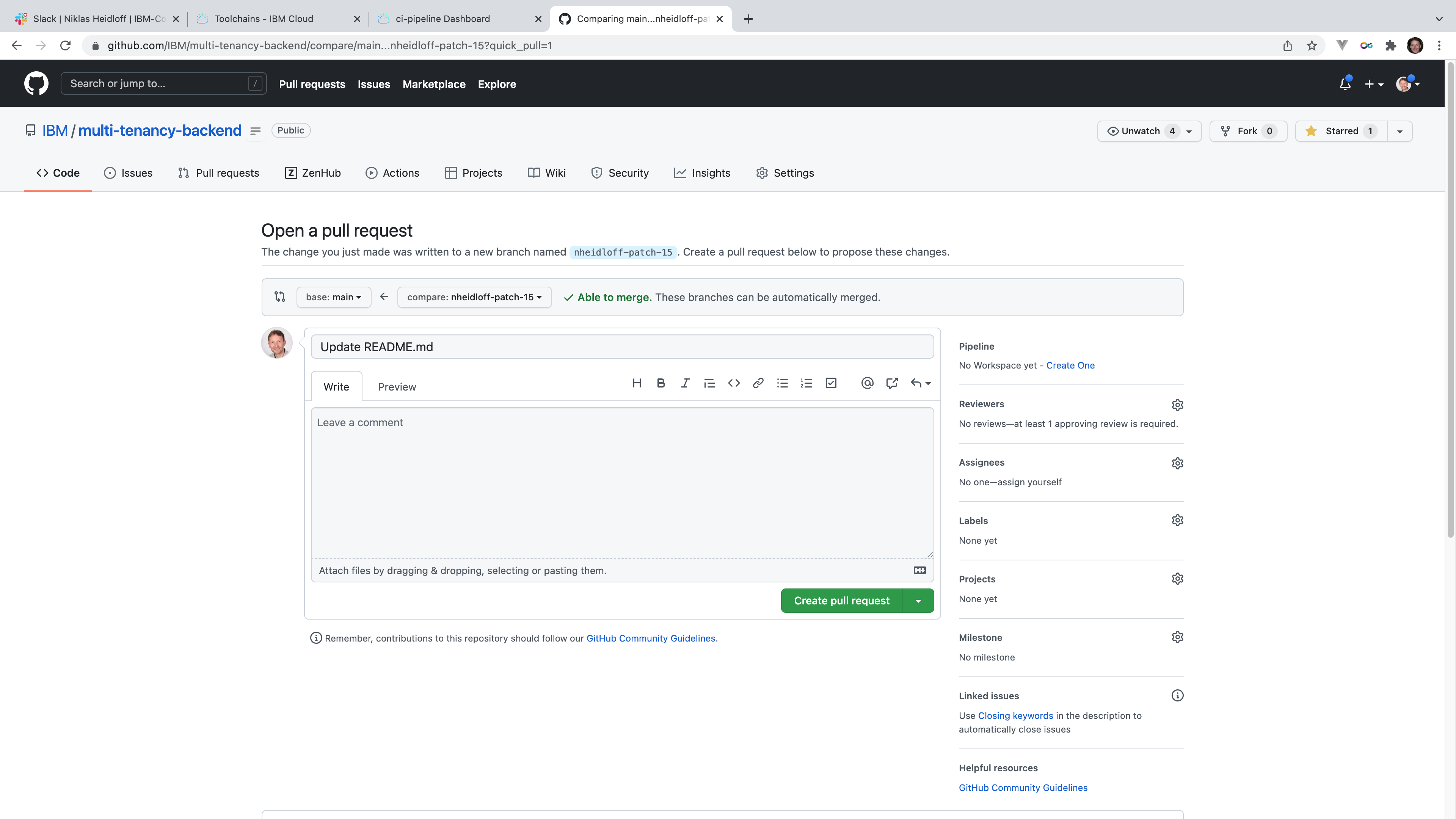
Task: Open the Closing keywords link
Action: 1015,715
